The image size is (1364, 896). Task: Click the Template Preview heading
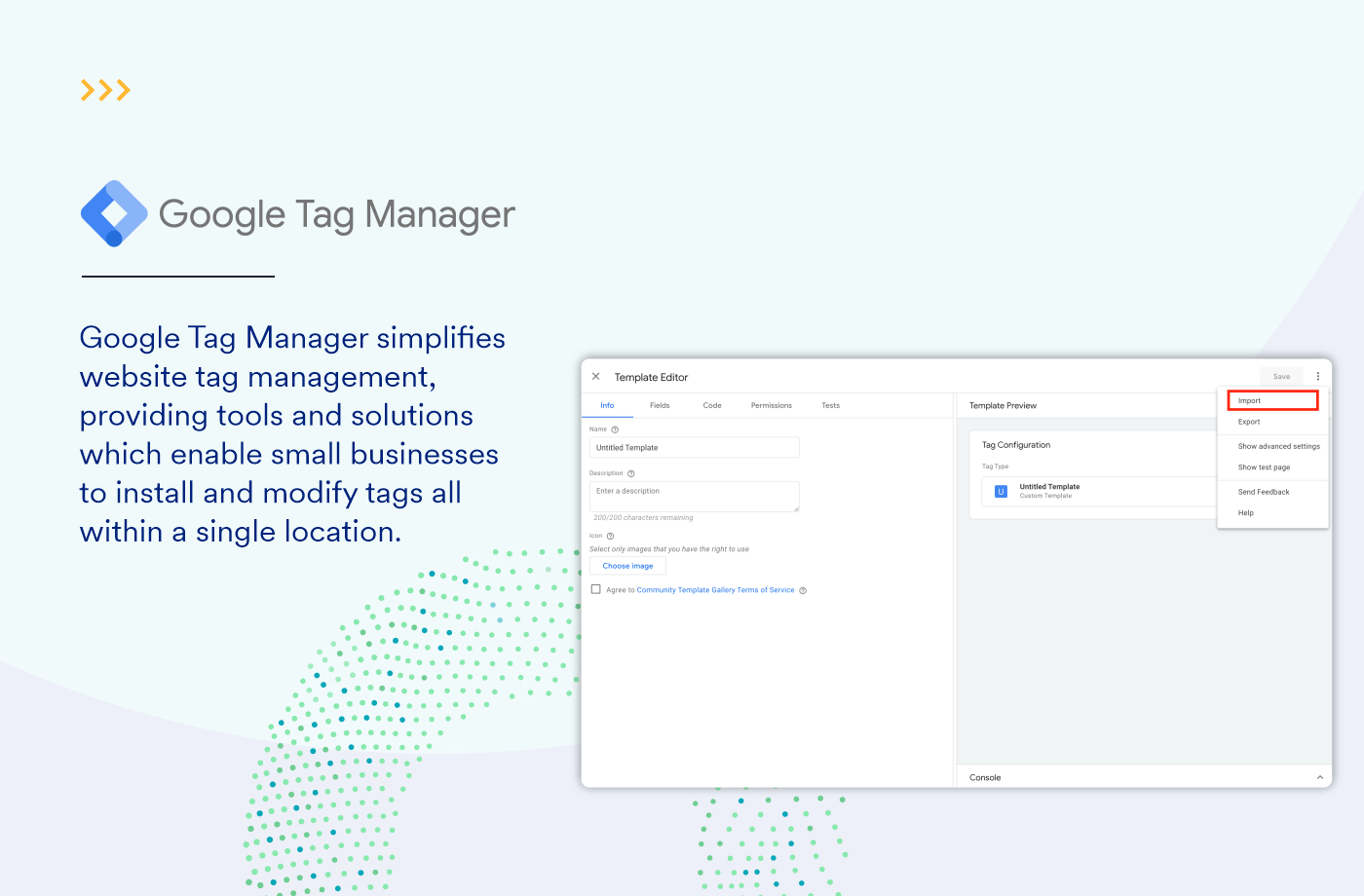[1003, 406]
